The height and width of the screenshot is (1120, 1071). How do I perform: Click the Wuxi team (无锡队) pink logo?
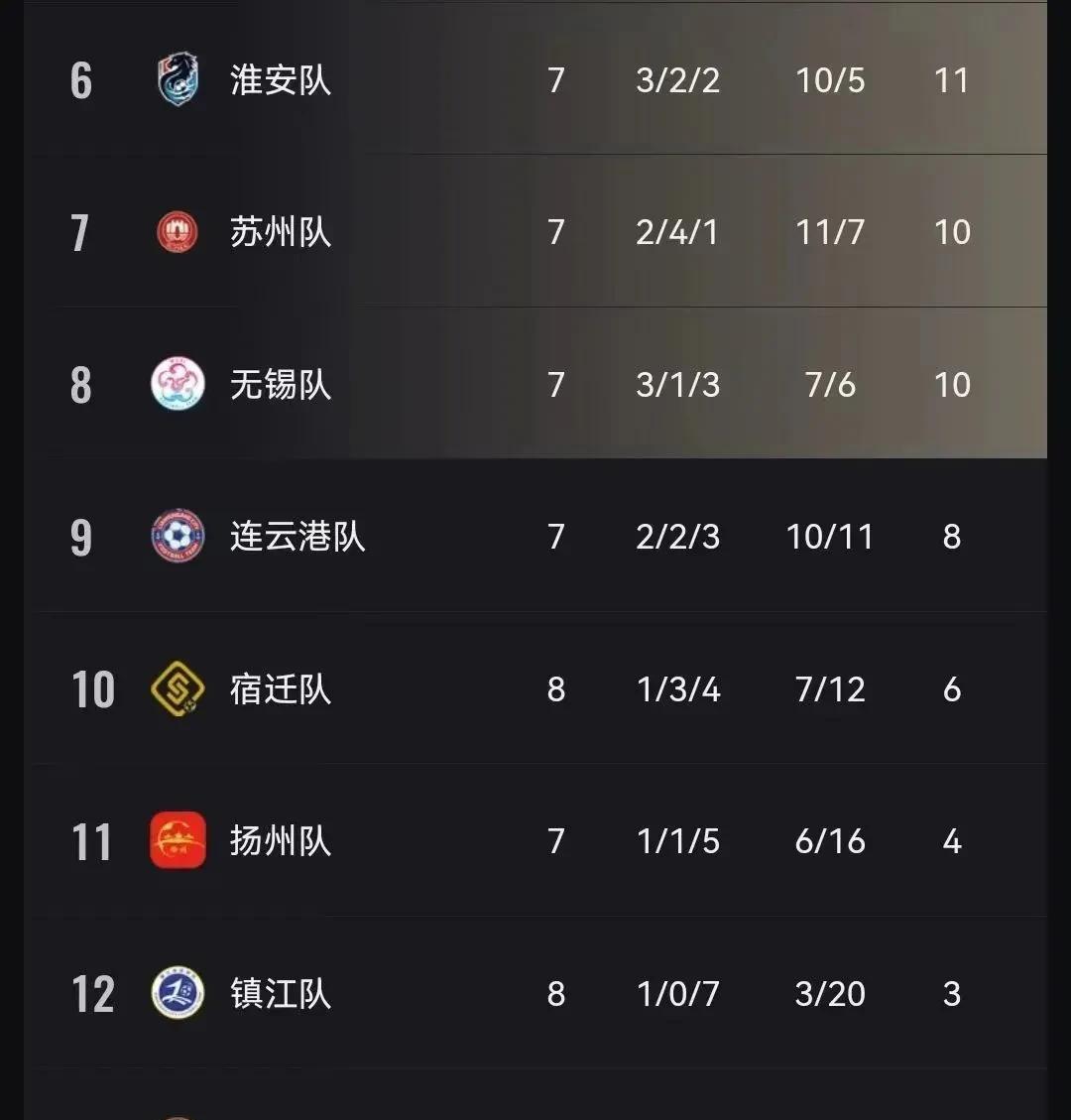click(178, 385)
